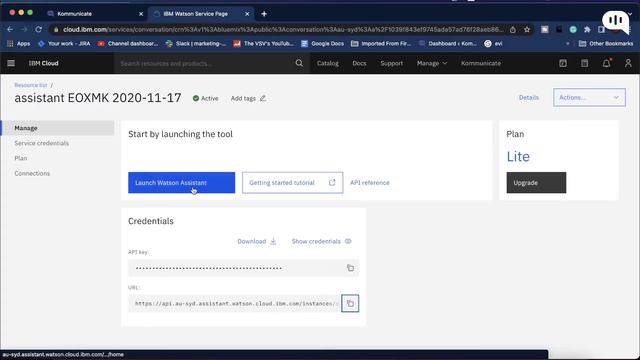Open the Your work - JIRA bookmark
Screen dimensions: 640x360
point(64,44)
